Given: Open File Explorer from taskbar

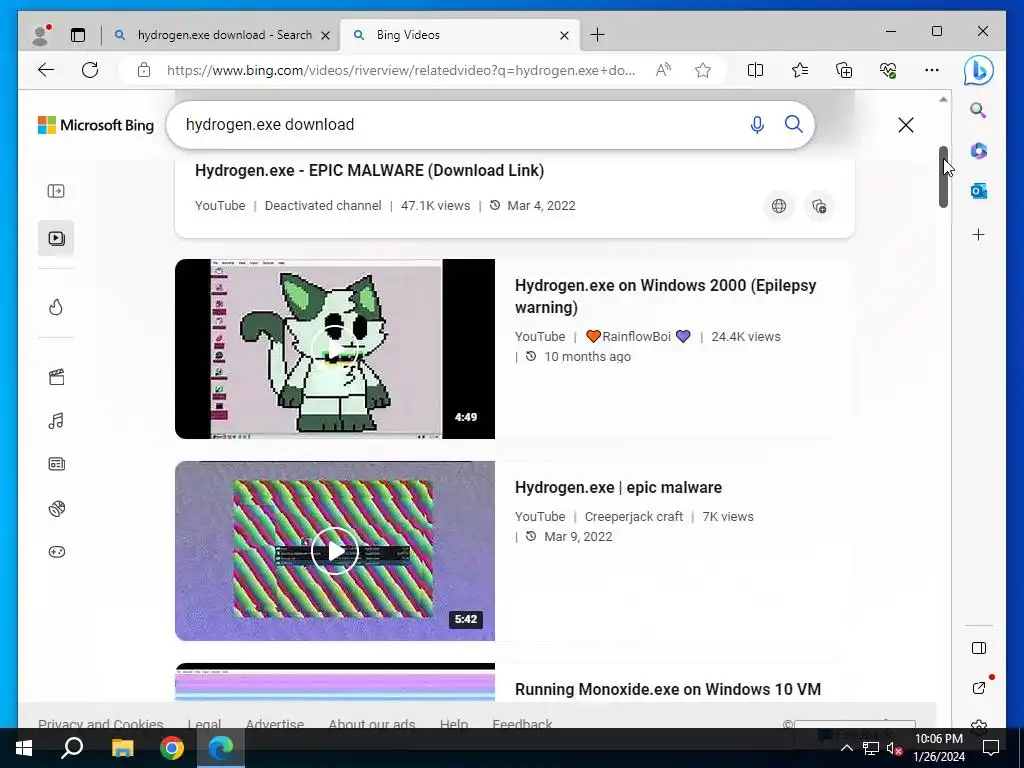Looking at the screenshot, I should pos(122,748).
